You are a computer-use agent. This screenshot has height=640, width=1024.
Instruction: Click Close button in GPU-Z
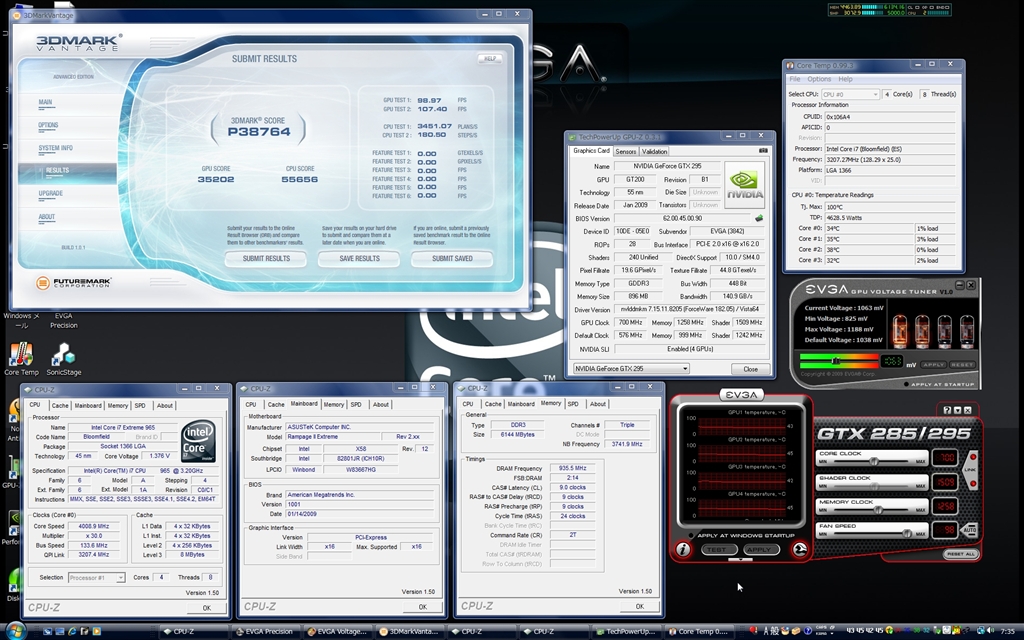[x=750, y=369]
